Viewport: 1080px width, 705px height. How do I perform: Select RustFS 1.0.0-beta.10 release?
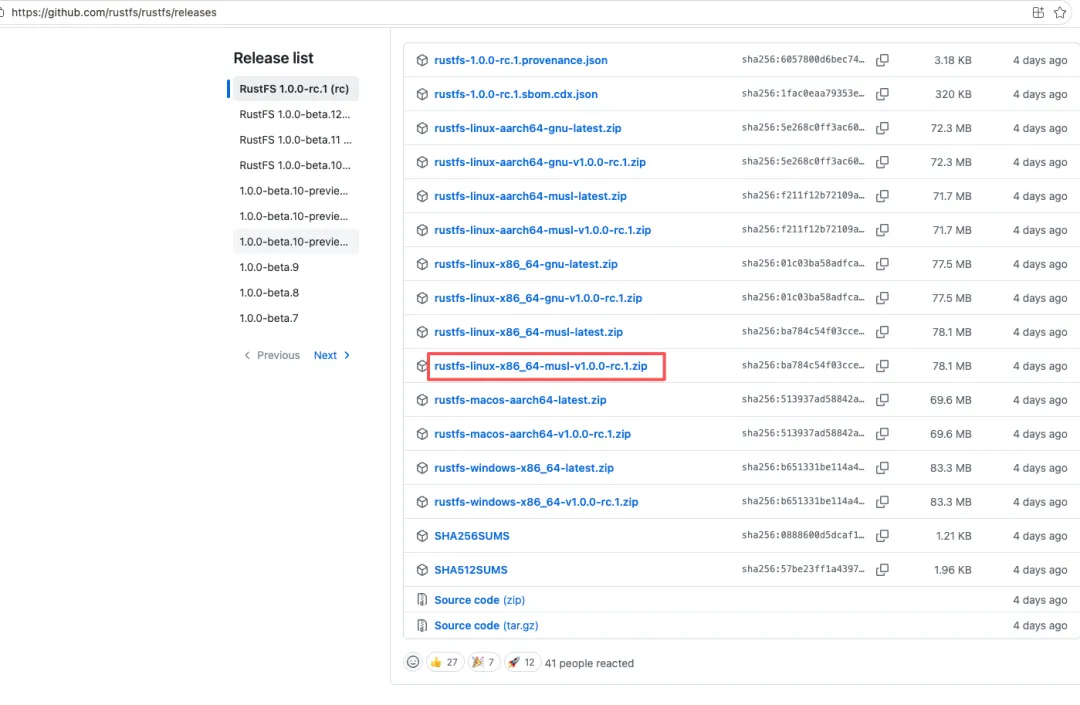(x=295, y=165)
